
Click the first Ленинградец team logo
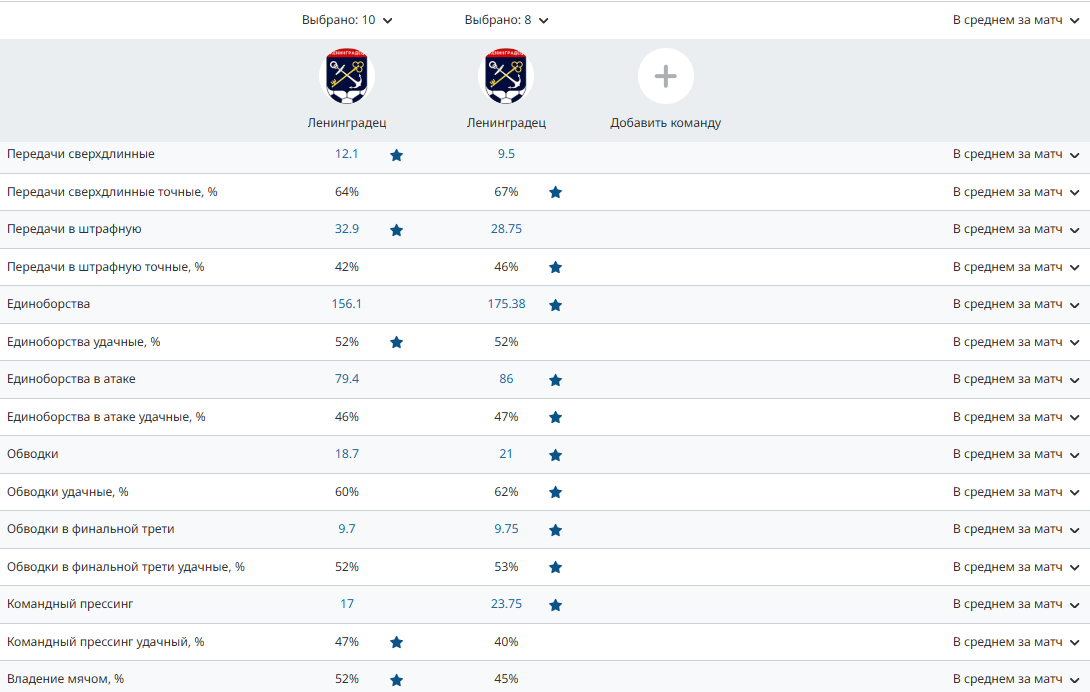pyautogui.click(x=346, y=78)
